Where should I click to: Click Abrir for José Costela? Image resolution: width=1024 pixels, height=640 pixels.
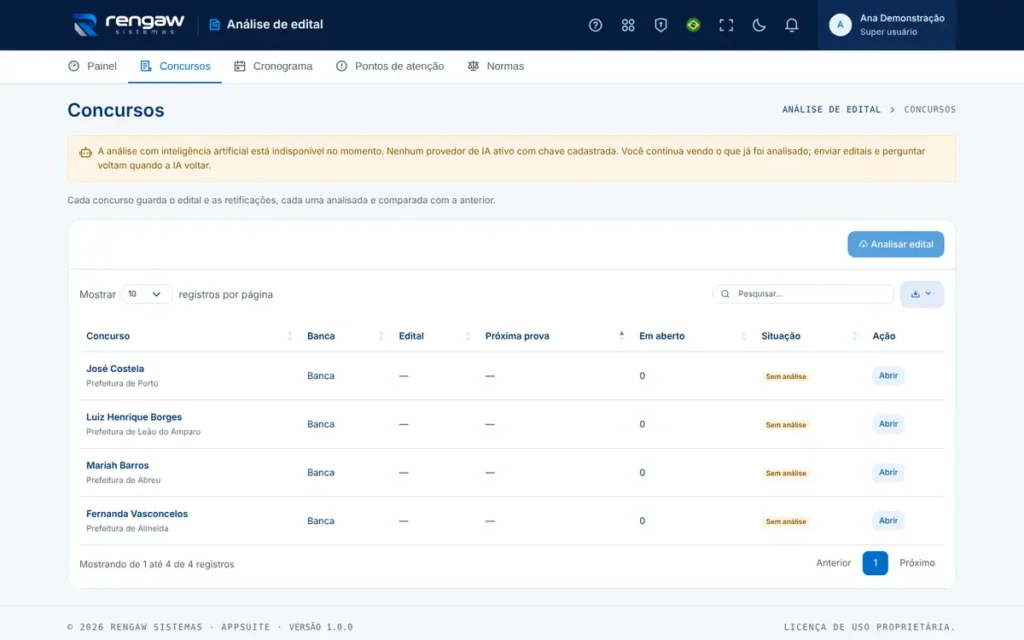click(x=888, y=376)
